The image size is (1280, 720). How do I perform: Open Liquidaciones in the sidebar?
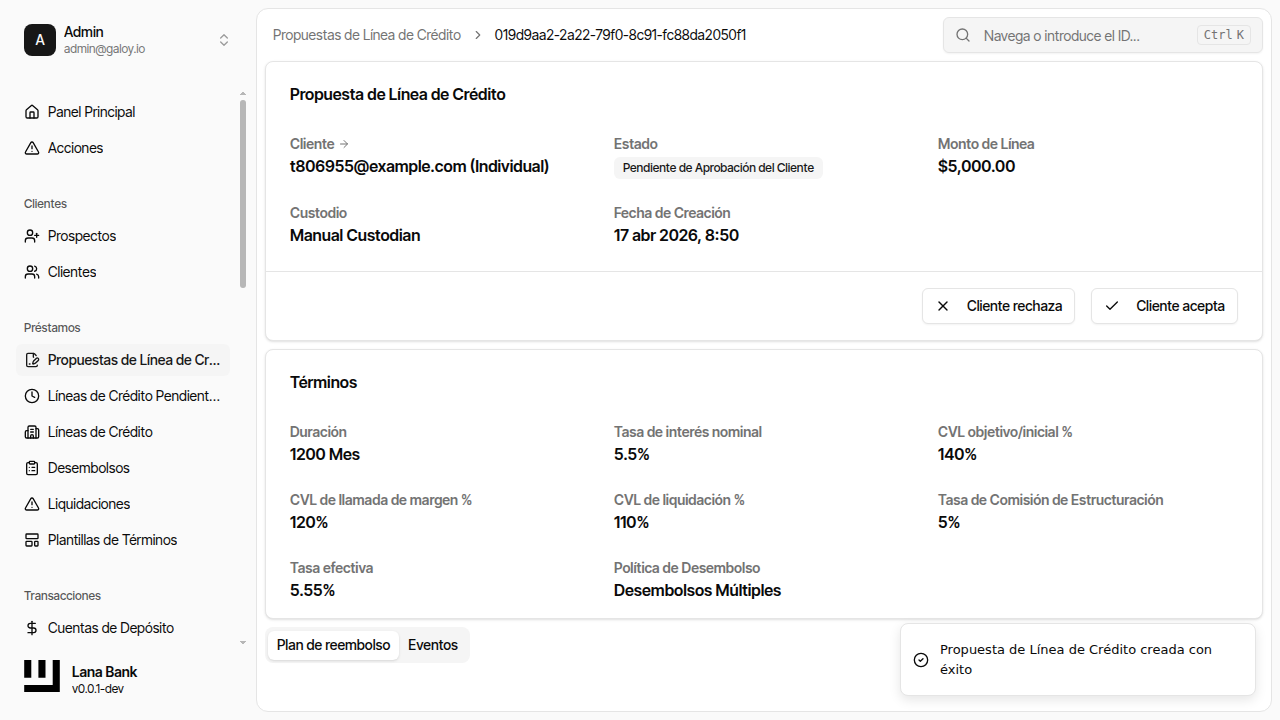click(x=89, y=504)
